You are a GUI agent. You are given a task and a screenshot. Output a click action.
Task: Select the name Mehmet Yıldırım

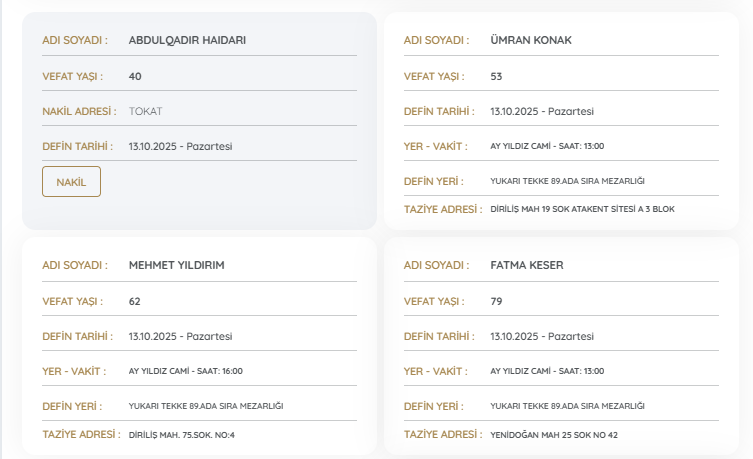[x=176, y=266]
